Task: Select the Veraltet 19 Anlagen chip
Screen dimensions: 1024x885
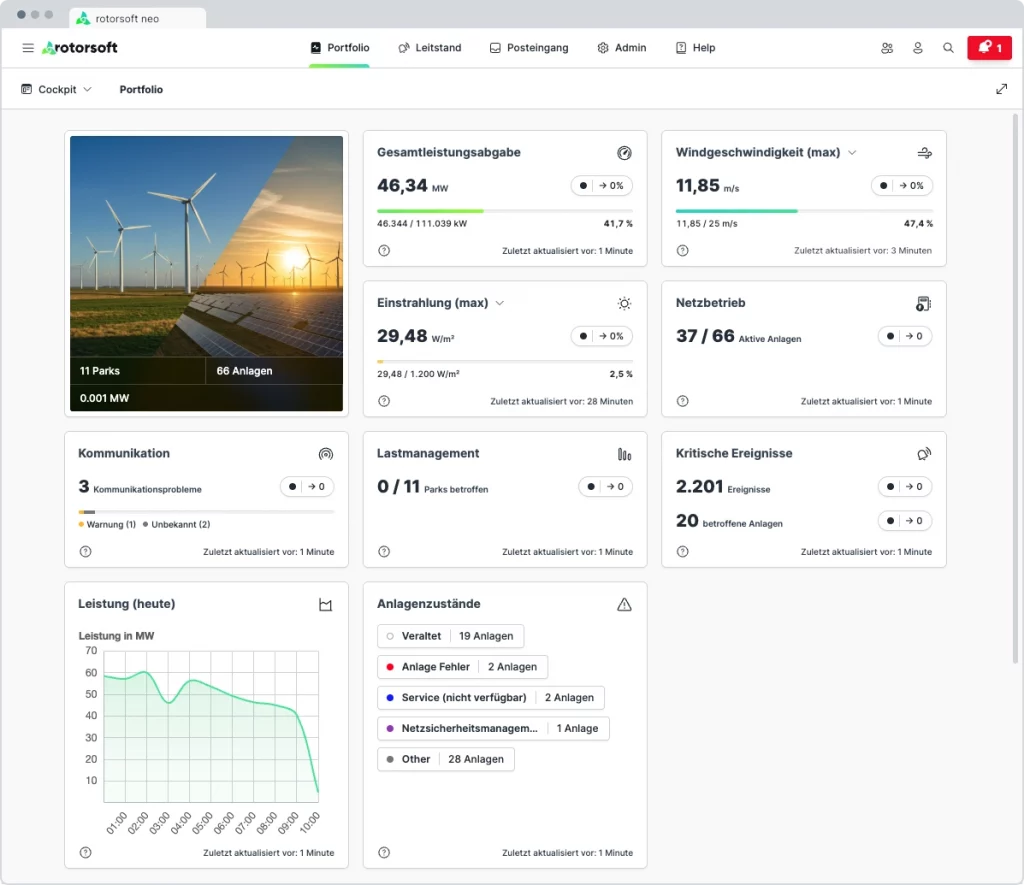Action: click(450, 636)
